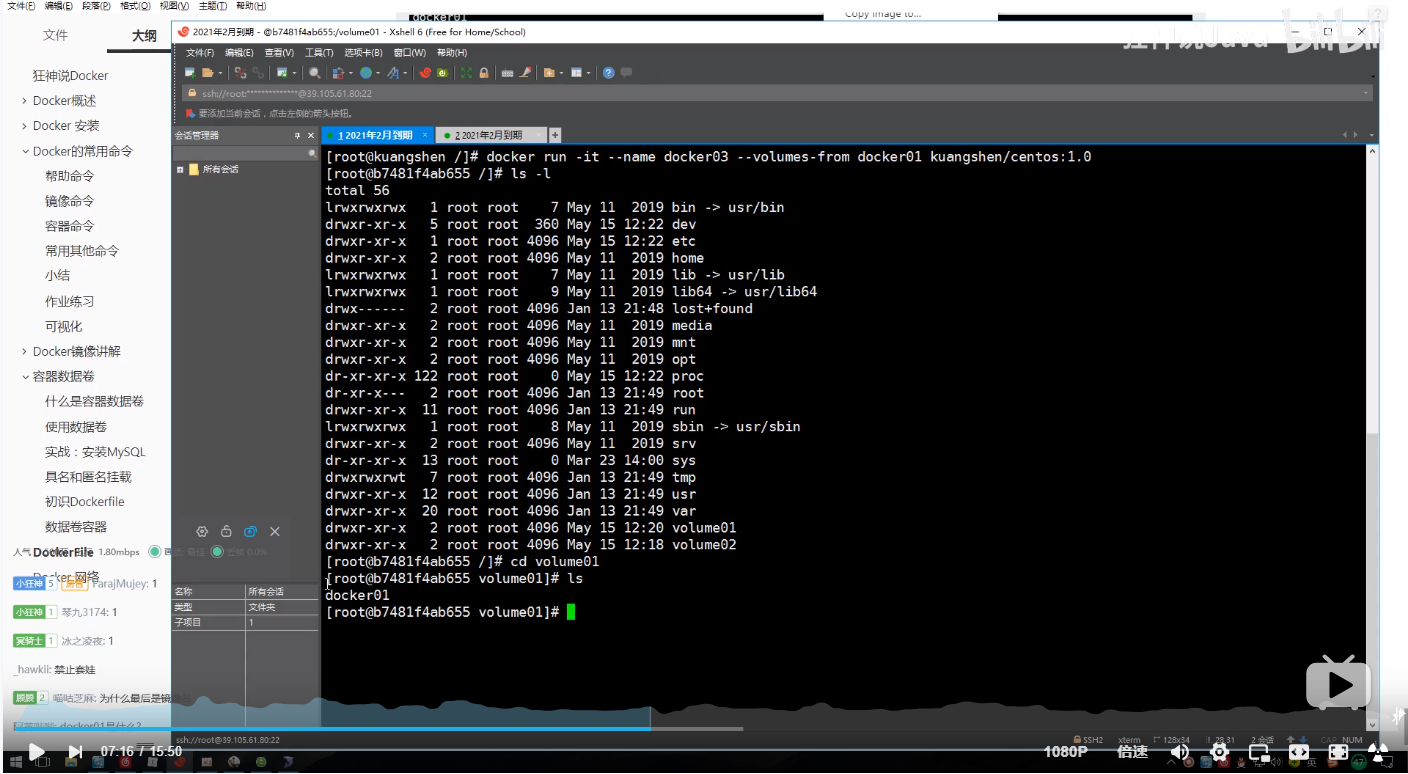Screen dimensions: 1408x774
Task: Mute video with the speaker icon
Action: coord(1180,752)
